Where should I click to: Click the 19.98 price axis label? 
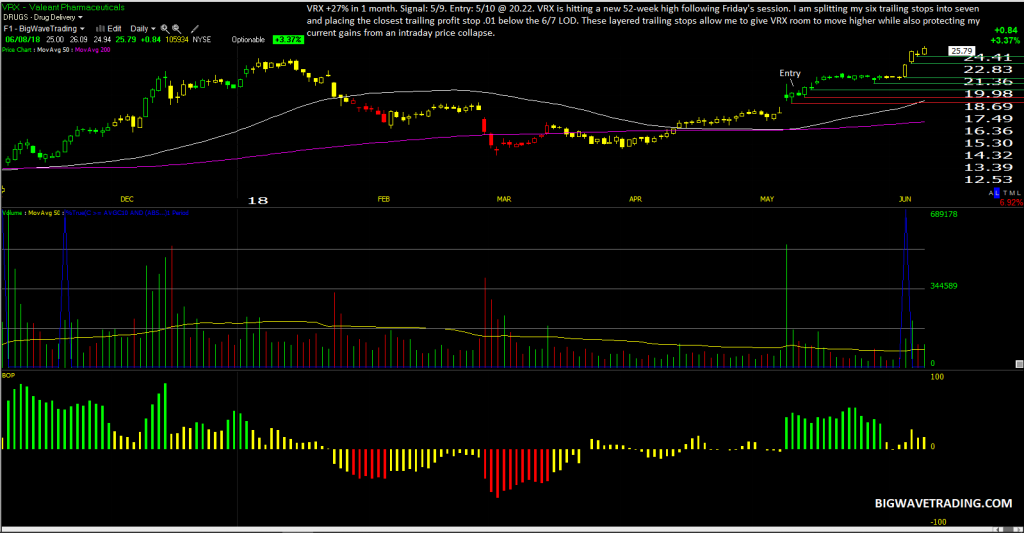988,94
